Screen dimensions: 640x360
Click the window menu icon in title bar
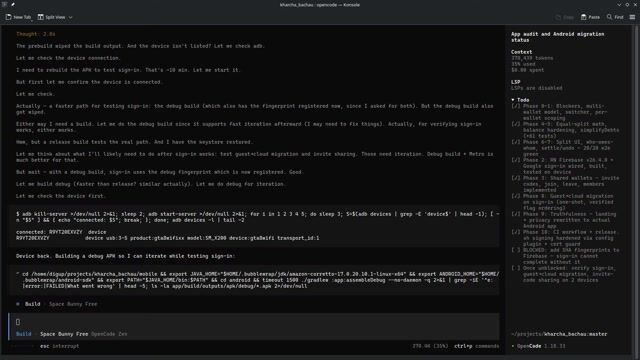pos(4,4)
